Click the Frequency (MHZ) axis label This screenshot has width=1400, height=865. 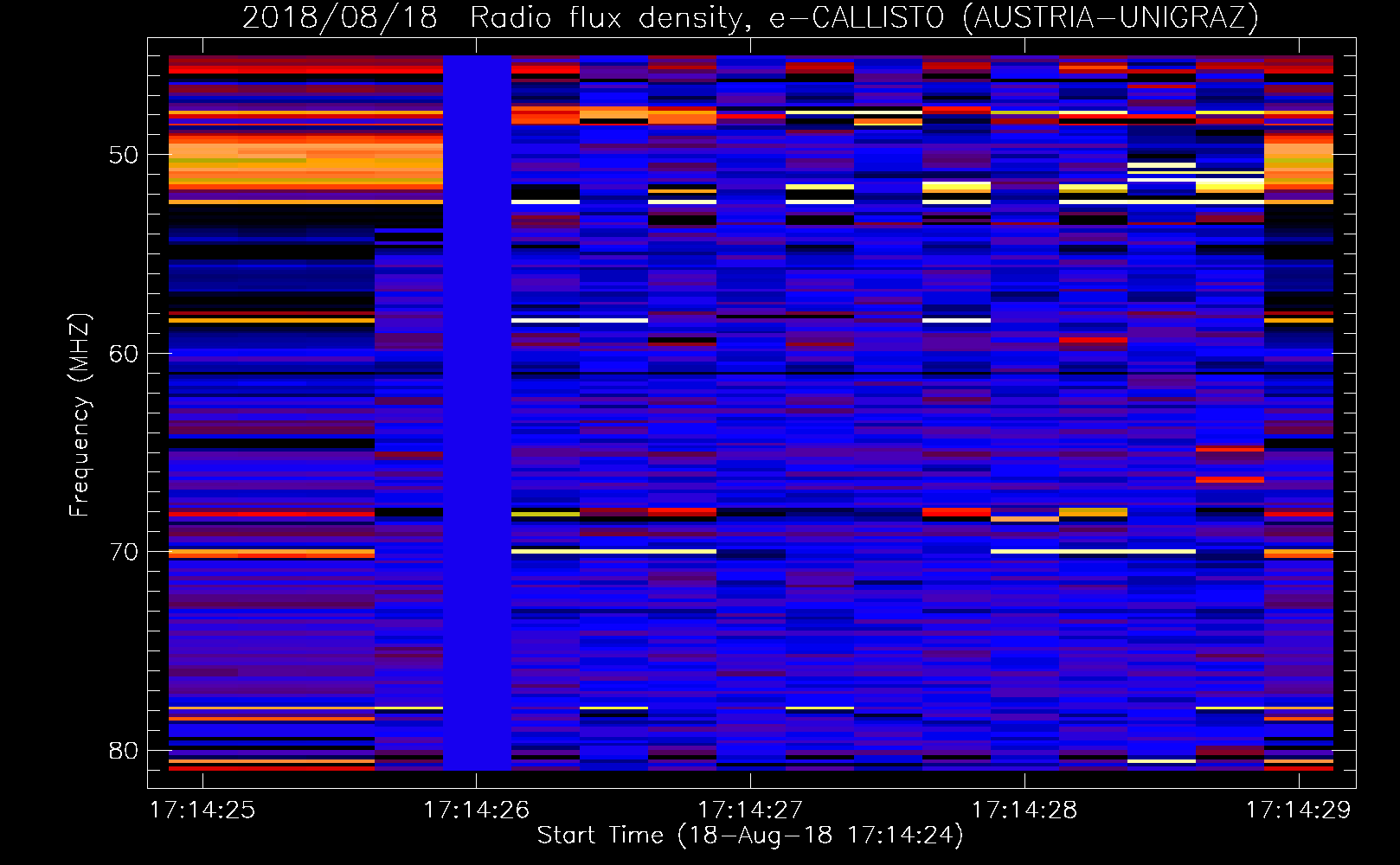coord(80,414)
